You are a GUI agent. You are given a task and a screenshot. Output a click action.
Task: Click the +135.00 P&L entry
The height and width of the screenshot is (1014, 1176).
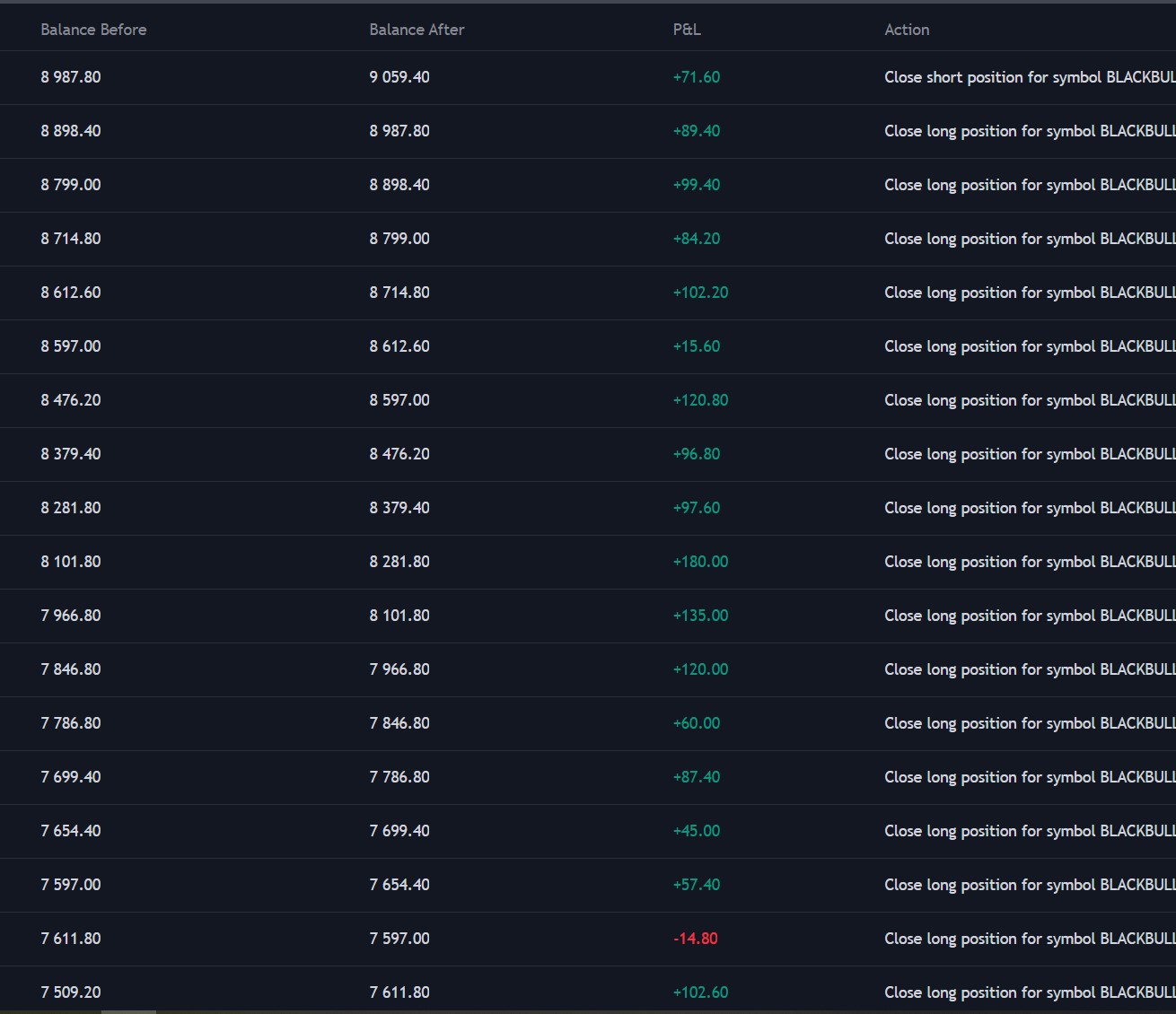[x=700, y=616]
